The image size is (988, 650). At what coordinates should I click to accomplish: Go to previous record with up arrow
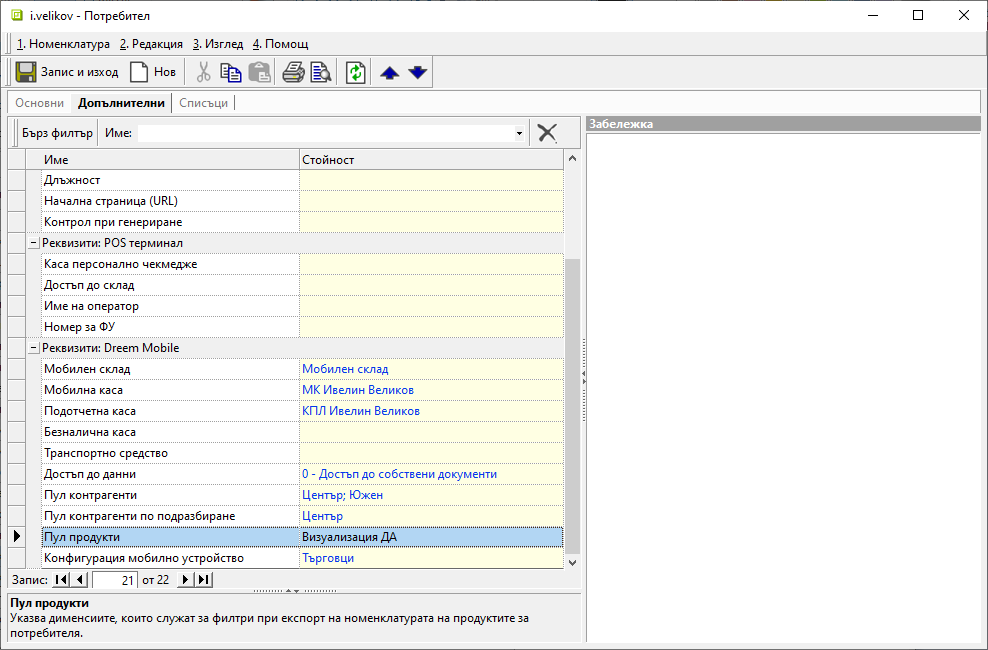coord(390,72)
